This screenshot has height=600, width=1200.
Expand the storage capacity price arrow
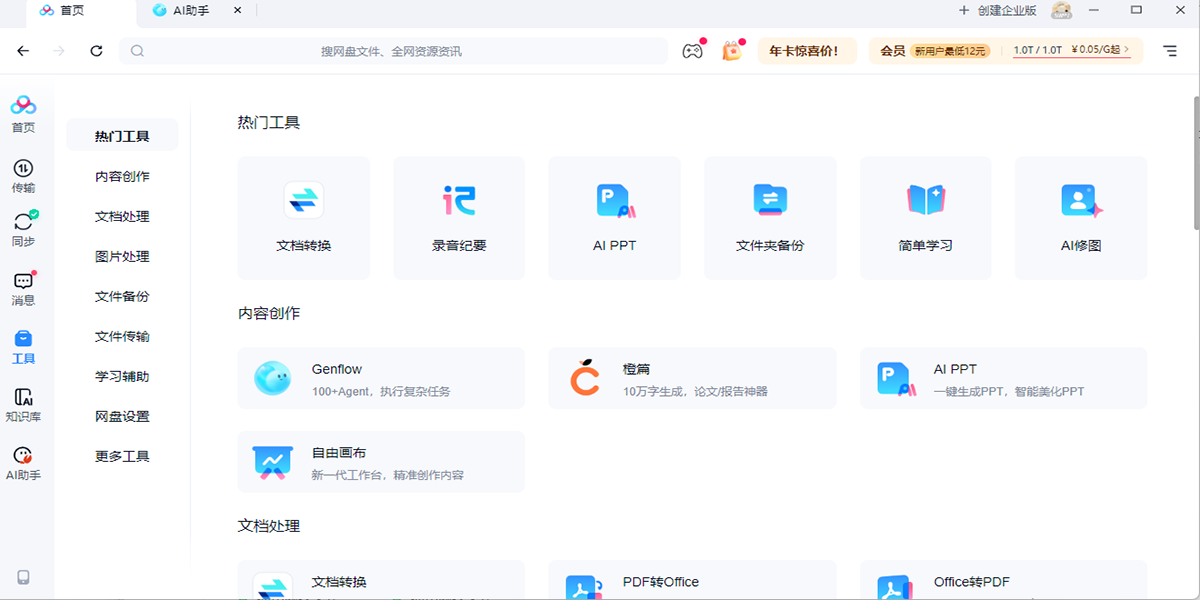[1127, 50]
